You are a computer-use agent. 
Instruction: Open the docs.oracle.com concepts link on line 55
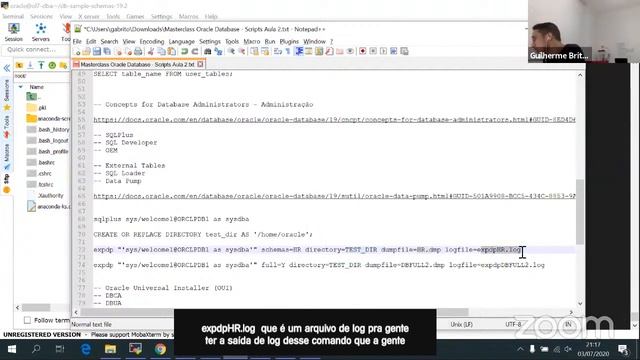tap(334, 120)
